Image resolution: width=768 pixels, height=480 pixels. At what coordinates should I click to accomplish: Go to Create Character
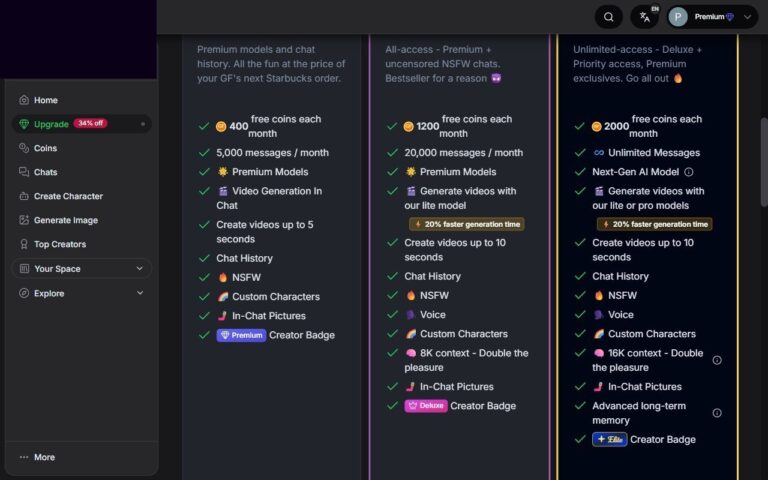coord(67,196)
